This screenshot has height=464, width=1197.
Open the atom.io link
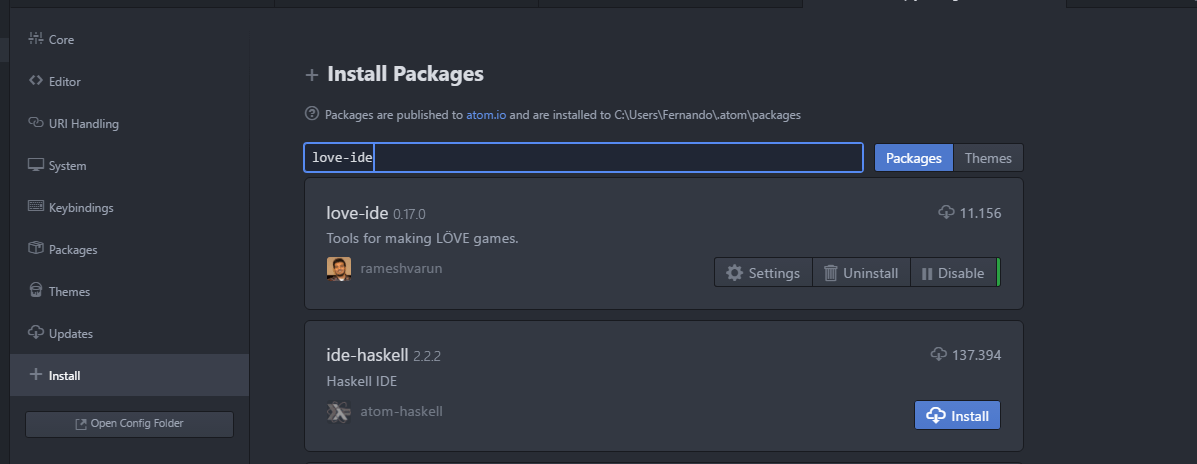486,115
